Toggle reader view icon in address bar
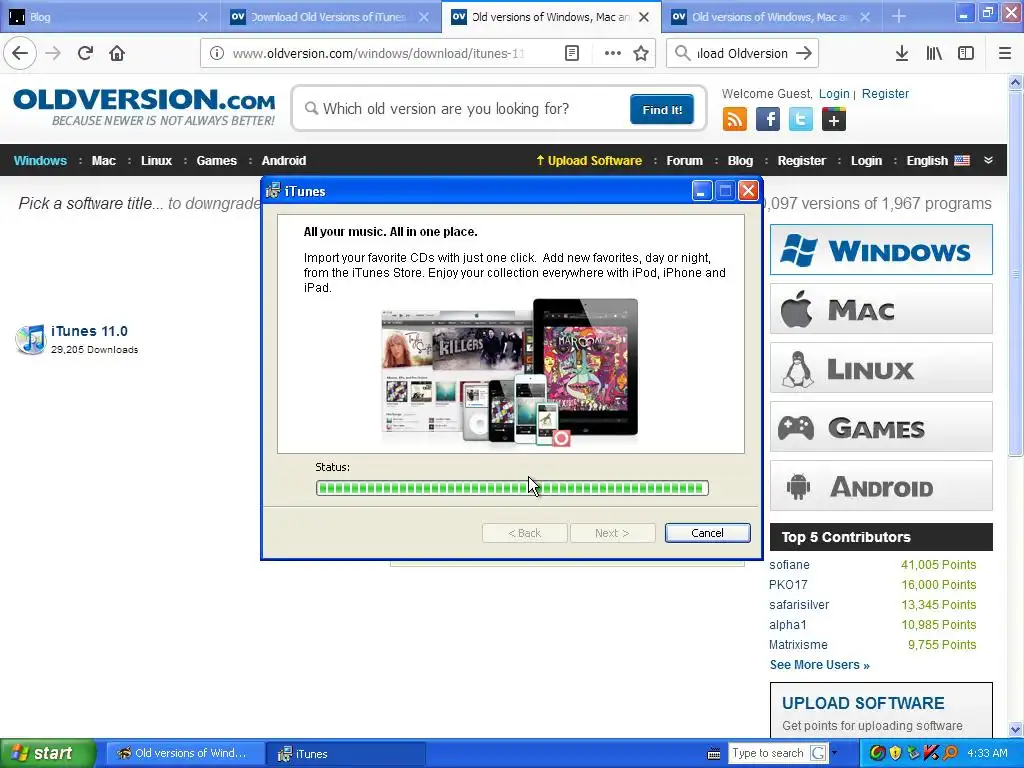 click(571, 54)
